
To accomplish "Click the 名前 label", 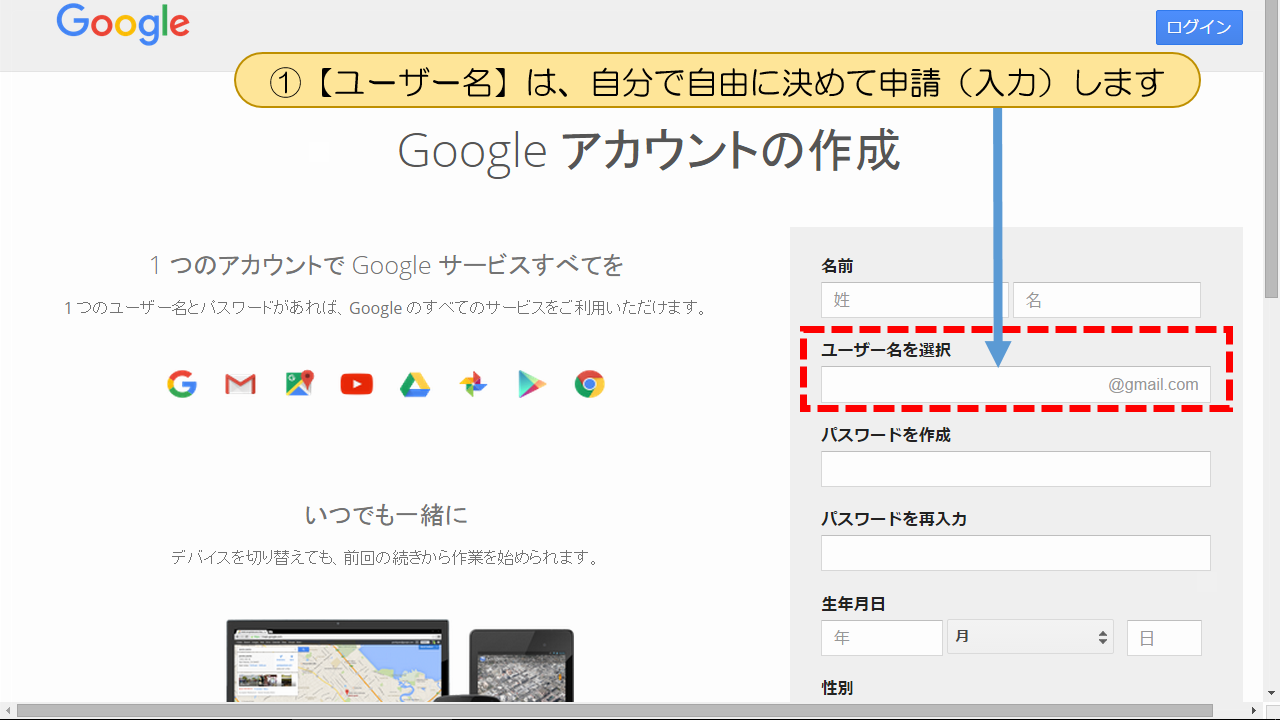I will [837, 266].
